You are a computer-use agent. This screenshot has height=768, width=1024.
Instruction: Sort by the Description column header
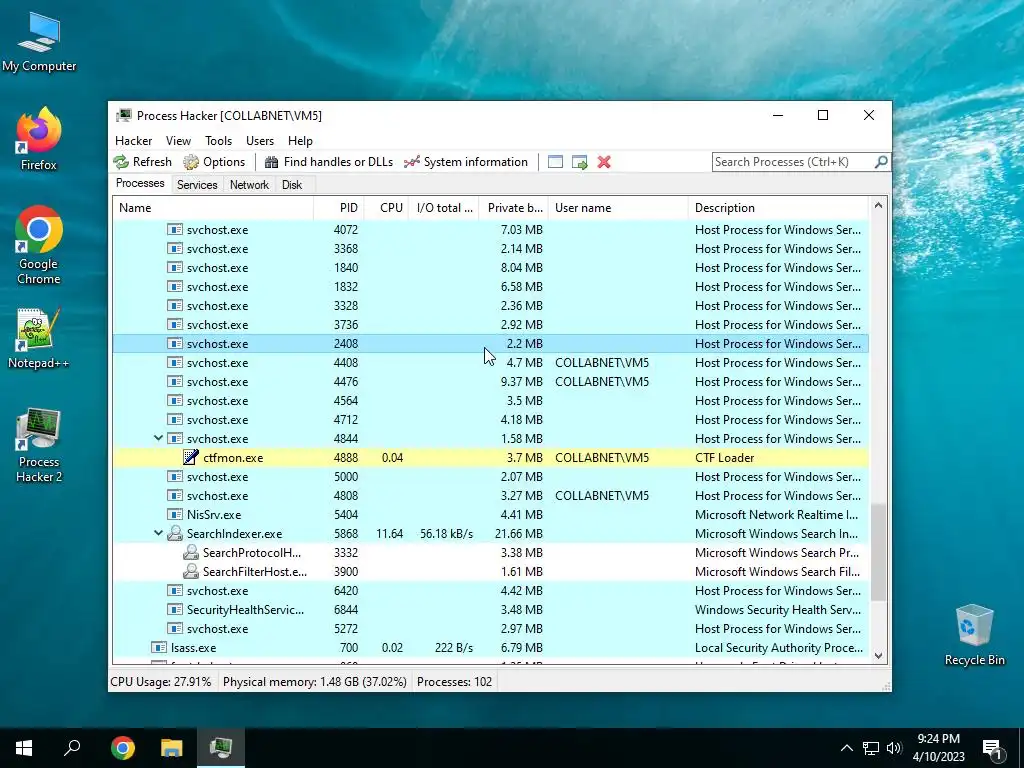[778, 208]
